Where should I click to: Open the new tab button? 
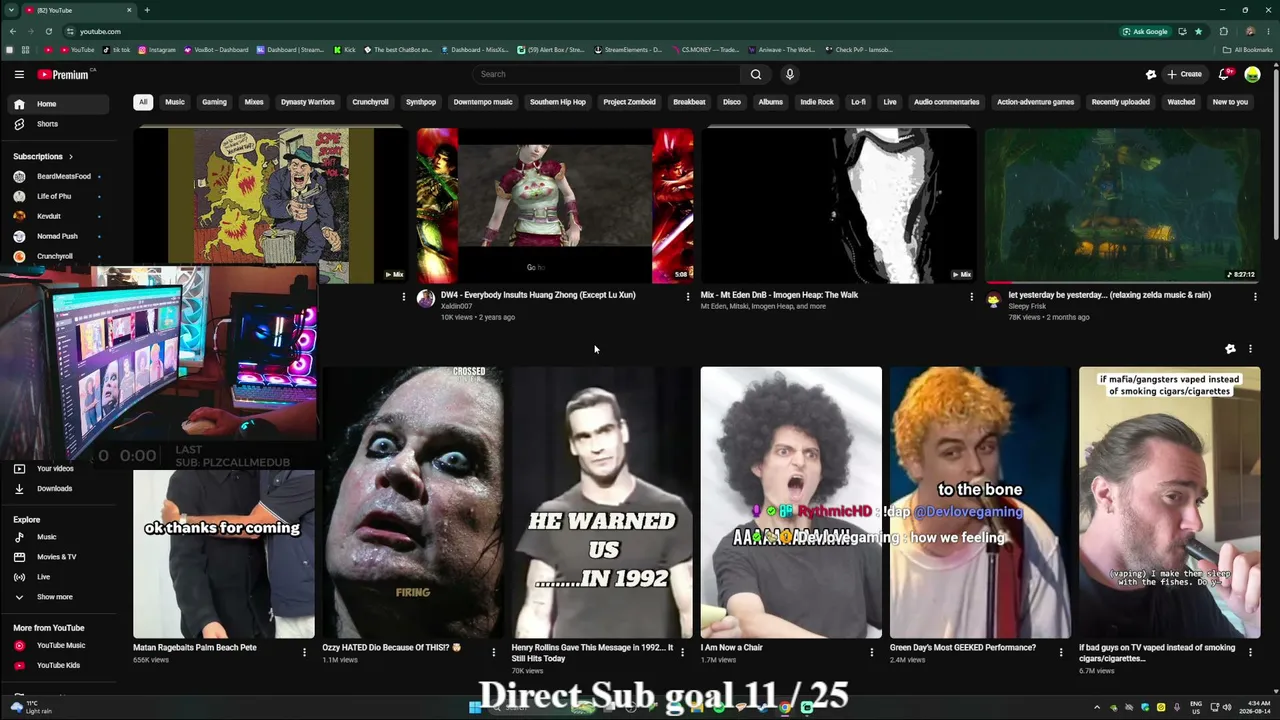coord(146,10)
